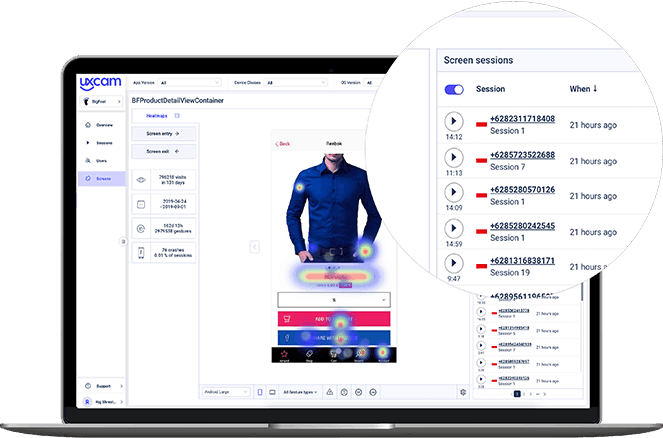Open the settings gear below the heatmap
663x438 pixels.
pos(463,392)
